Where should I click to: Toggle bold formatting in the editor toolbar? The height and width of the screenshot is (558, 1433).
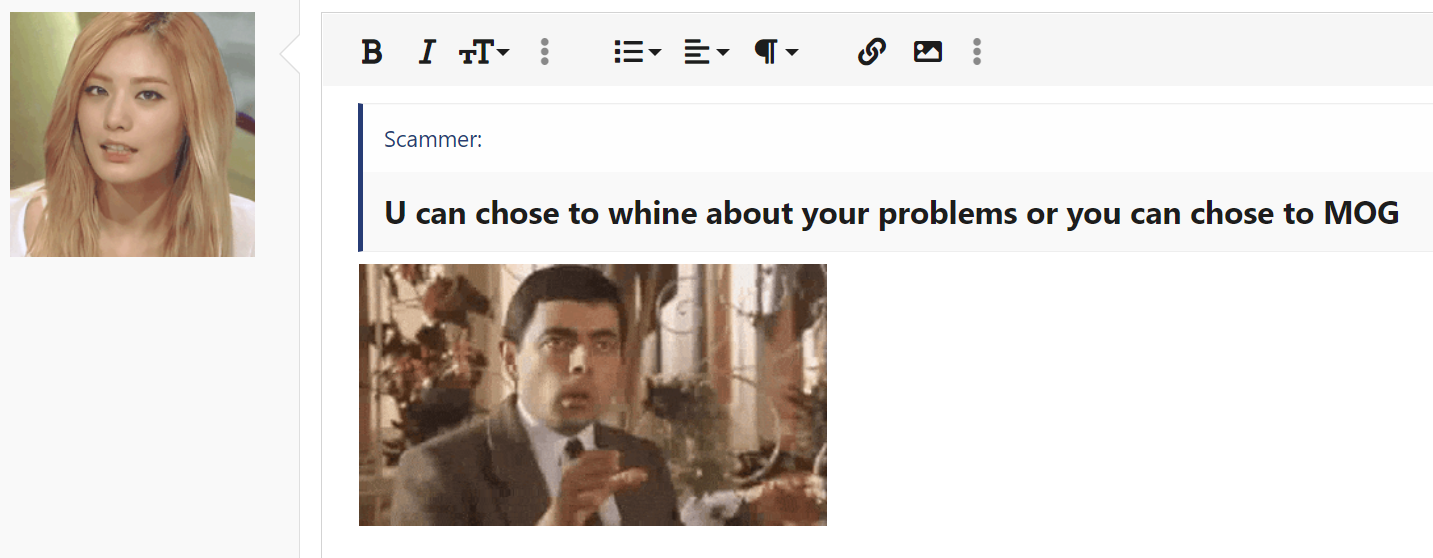coord(372,52)
